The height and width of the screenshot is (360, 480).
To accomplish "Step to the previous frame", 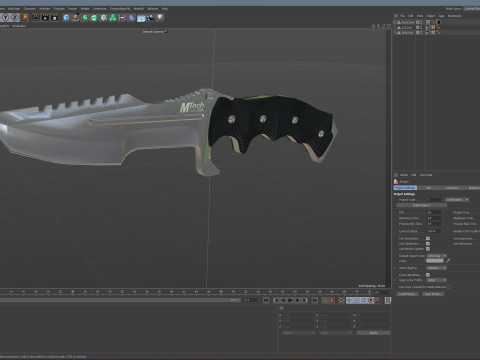I will pos(283,300).
